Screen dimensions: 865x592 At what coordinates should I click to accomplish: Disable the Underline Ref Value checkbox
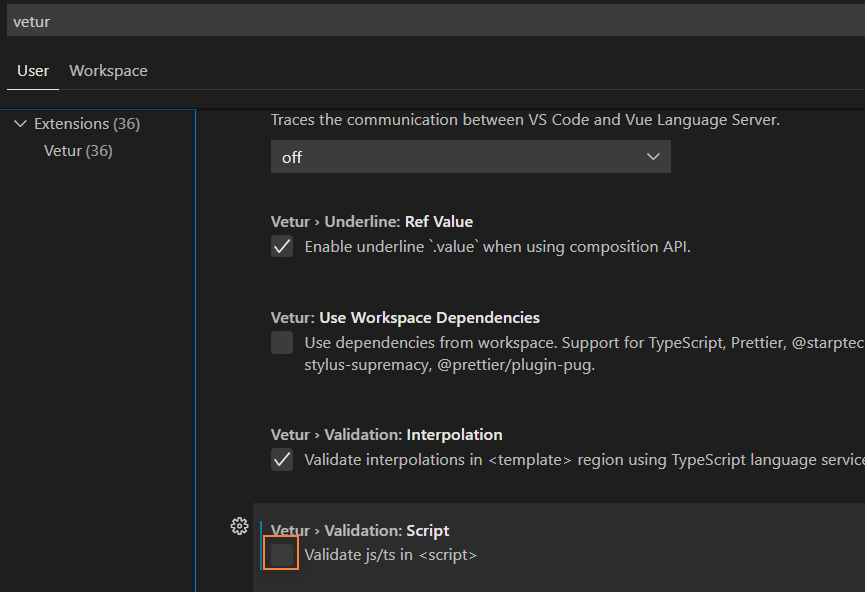pyautogui.click(x=282, y=247)
